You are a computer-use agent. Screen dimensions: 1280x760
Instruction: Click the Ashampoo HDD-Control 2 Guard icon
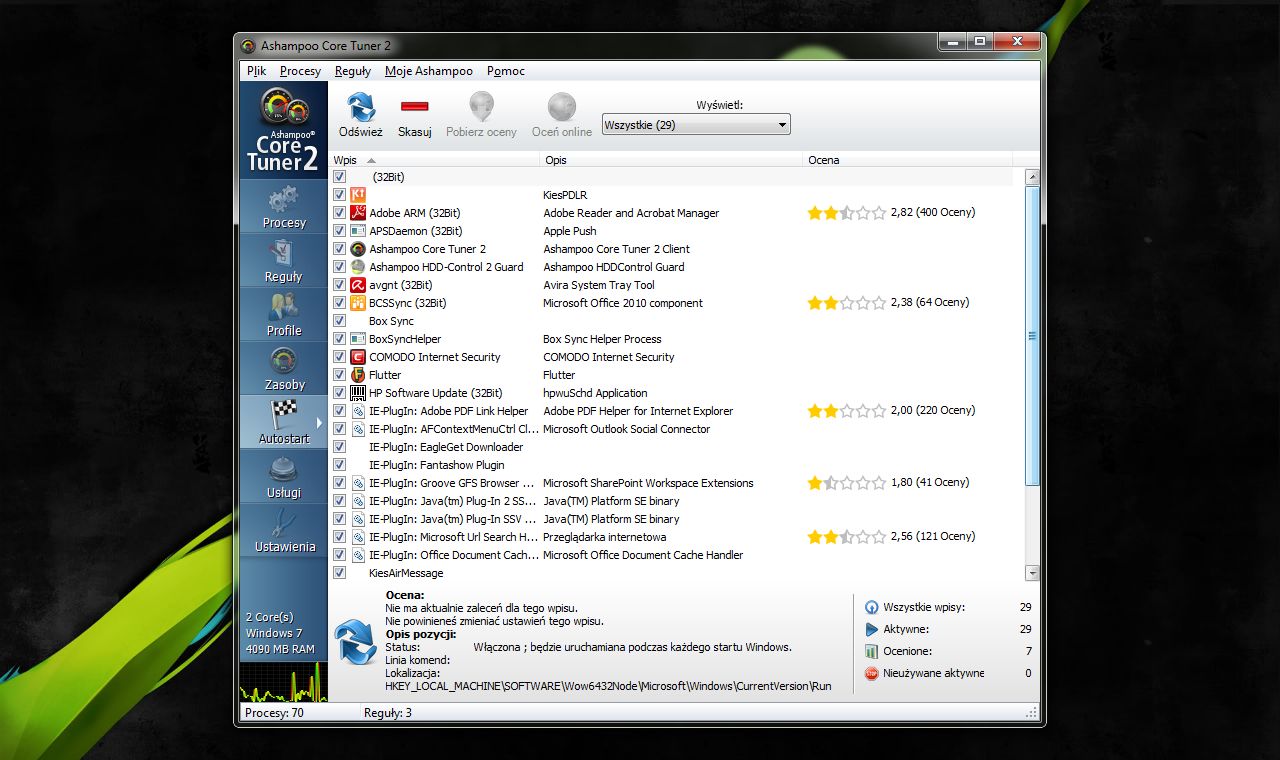[358, 267]
